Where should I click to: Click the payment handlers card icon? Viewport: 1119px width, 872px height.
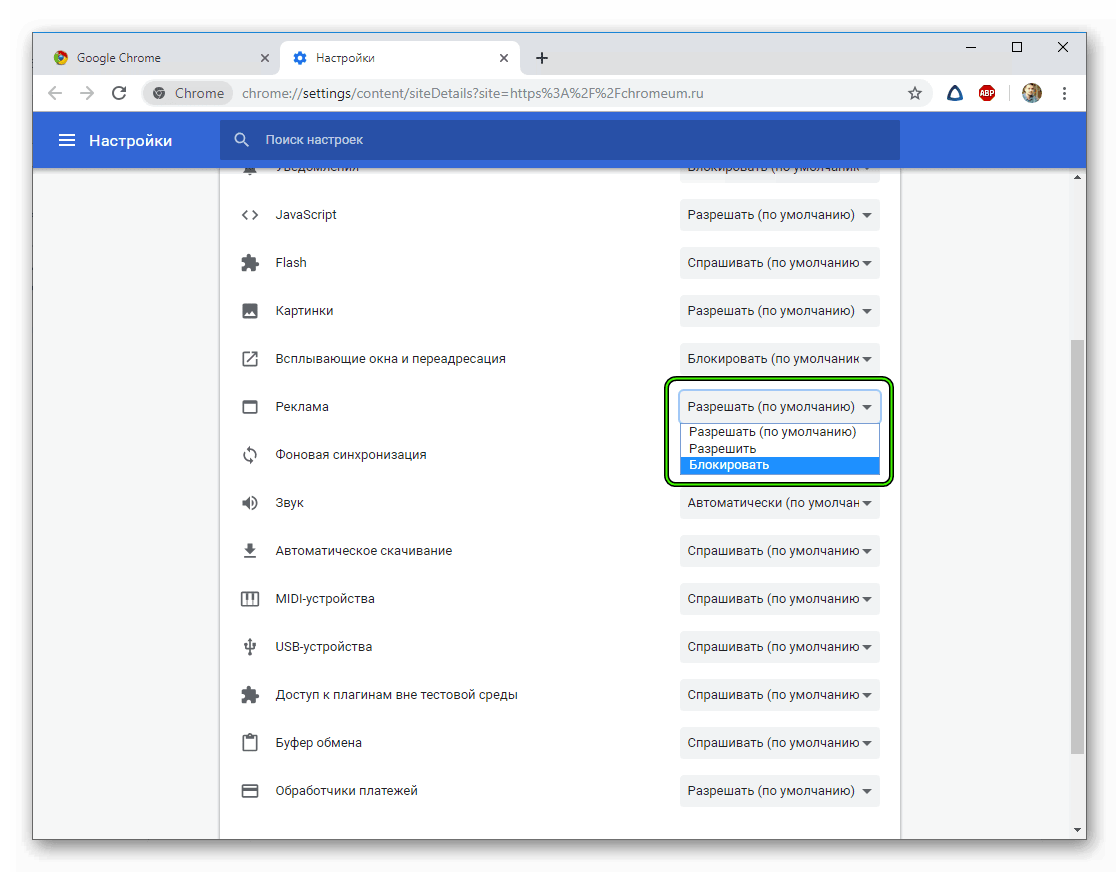click(x=250, y=791)
